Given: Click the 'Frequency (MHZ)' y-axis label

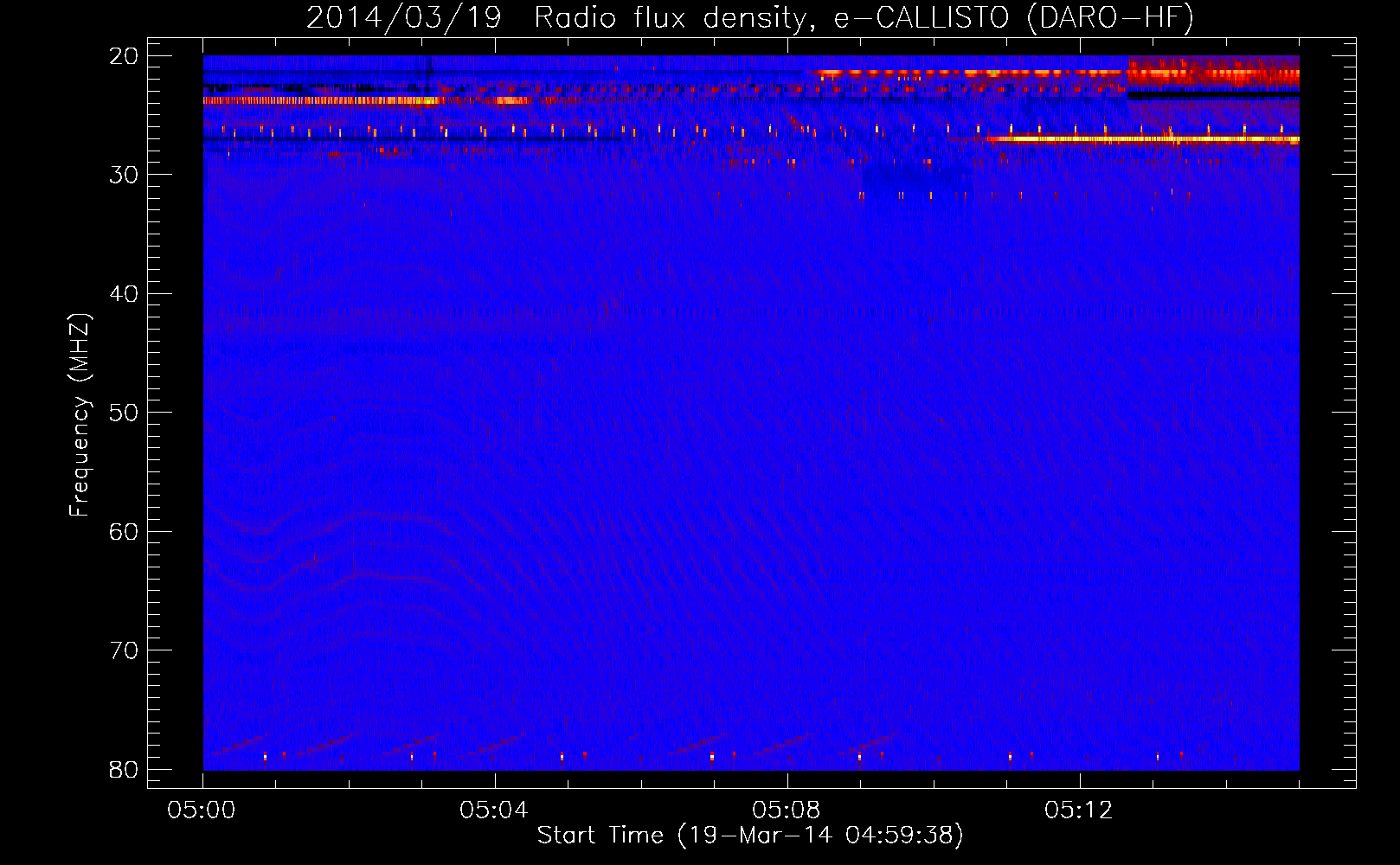Looking at the screenshot, I should click(80, 415).
